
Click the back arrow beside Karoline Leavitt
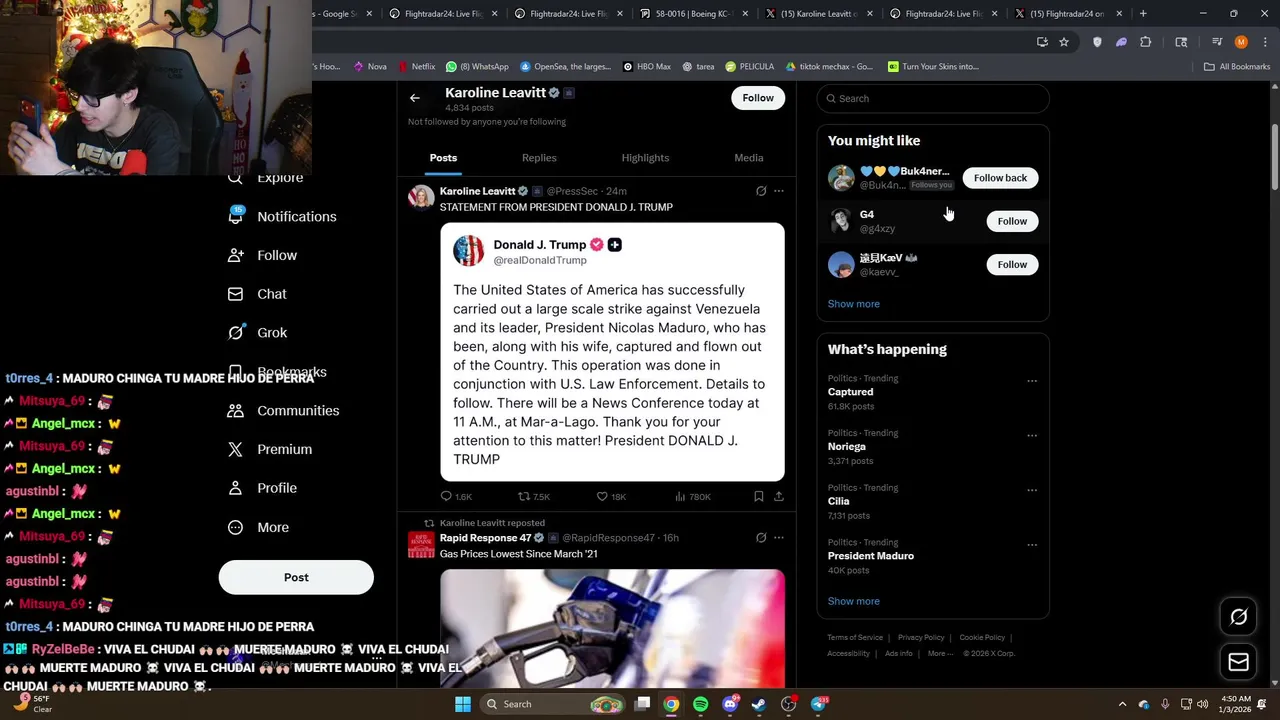pyautogui.click(x=415, y=98)
